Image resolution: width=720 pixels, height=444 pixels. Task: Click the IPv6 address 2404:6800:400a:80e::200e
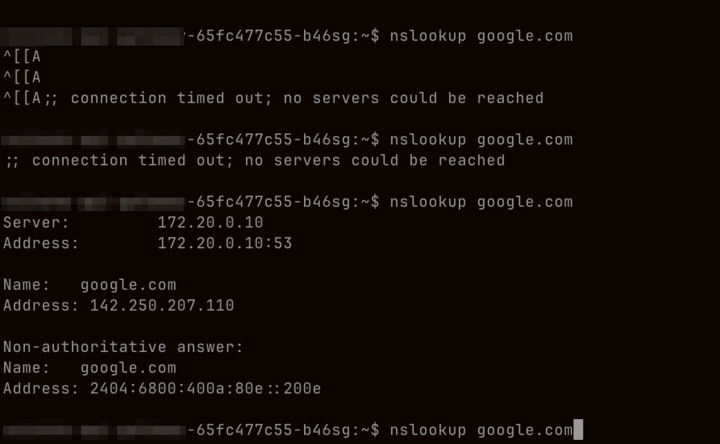pos(205,389)
